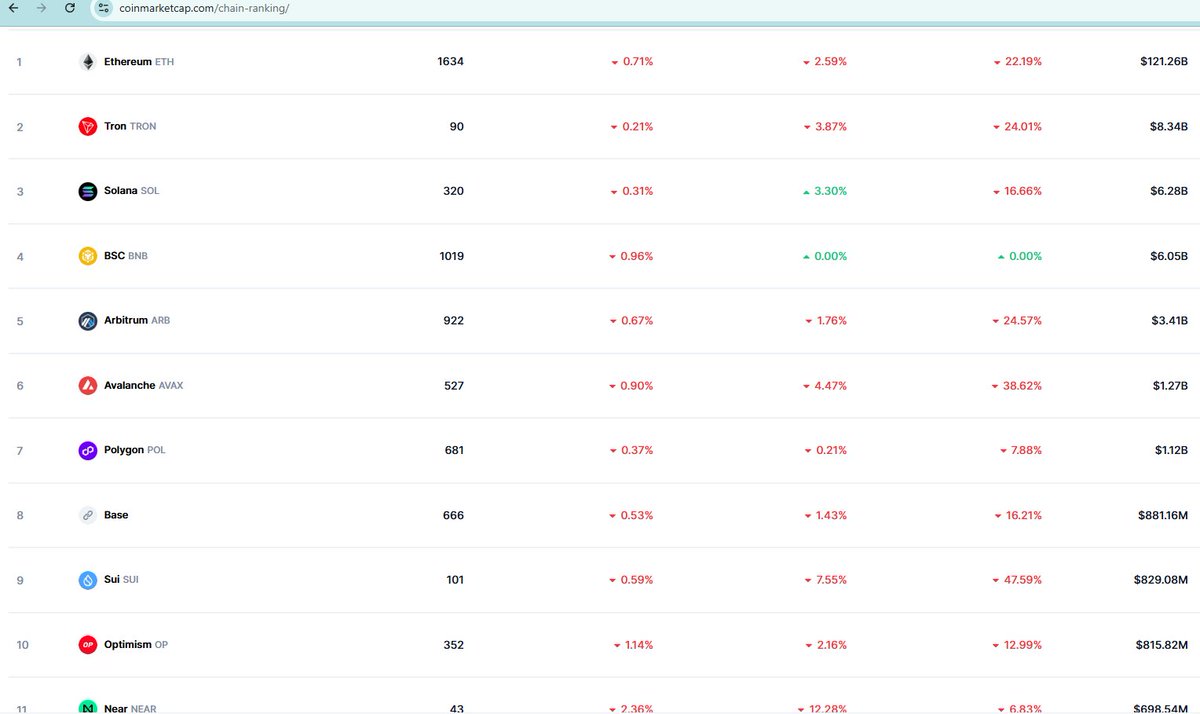Go back with the browser back arrow
The height and width of the screenshot is (714, 1200).
pyautogui.click(x=13, y=8)
